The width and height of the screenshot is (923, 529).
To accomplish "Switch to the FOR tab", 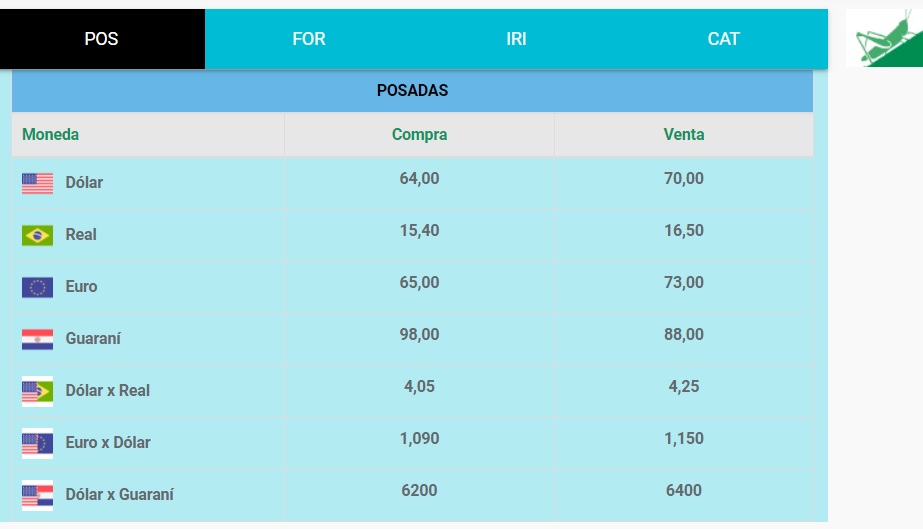I will (309, 39).
